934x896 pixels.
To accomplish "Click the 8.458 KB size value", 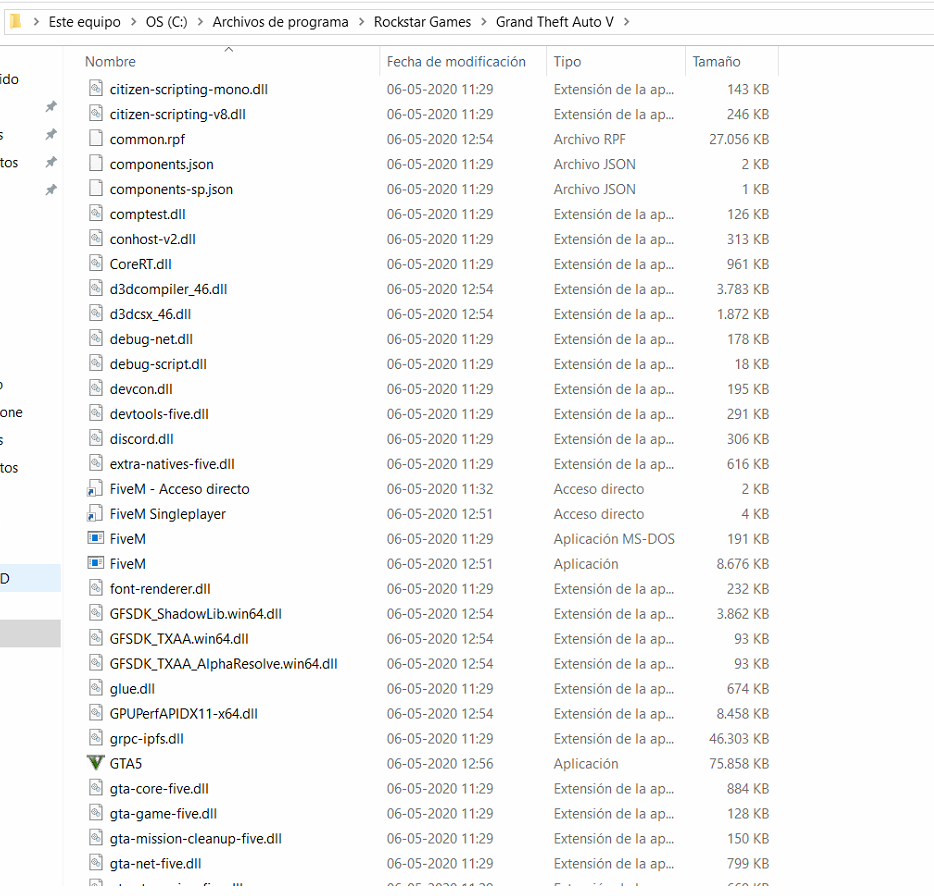I will click(743, 714).
